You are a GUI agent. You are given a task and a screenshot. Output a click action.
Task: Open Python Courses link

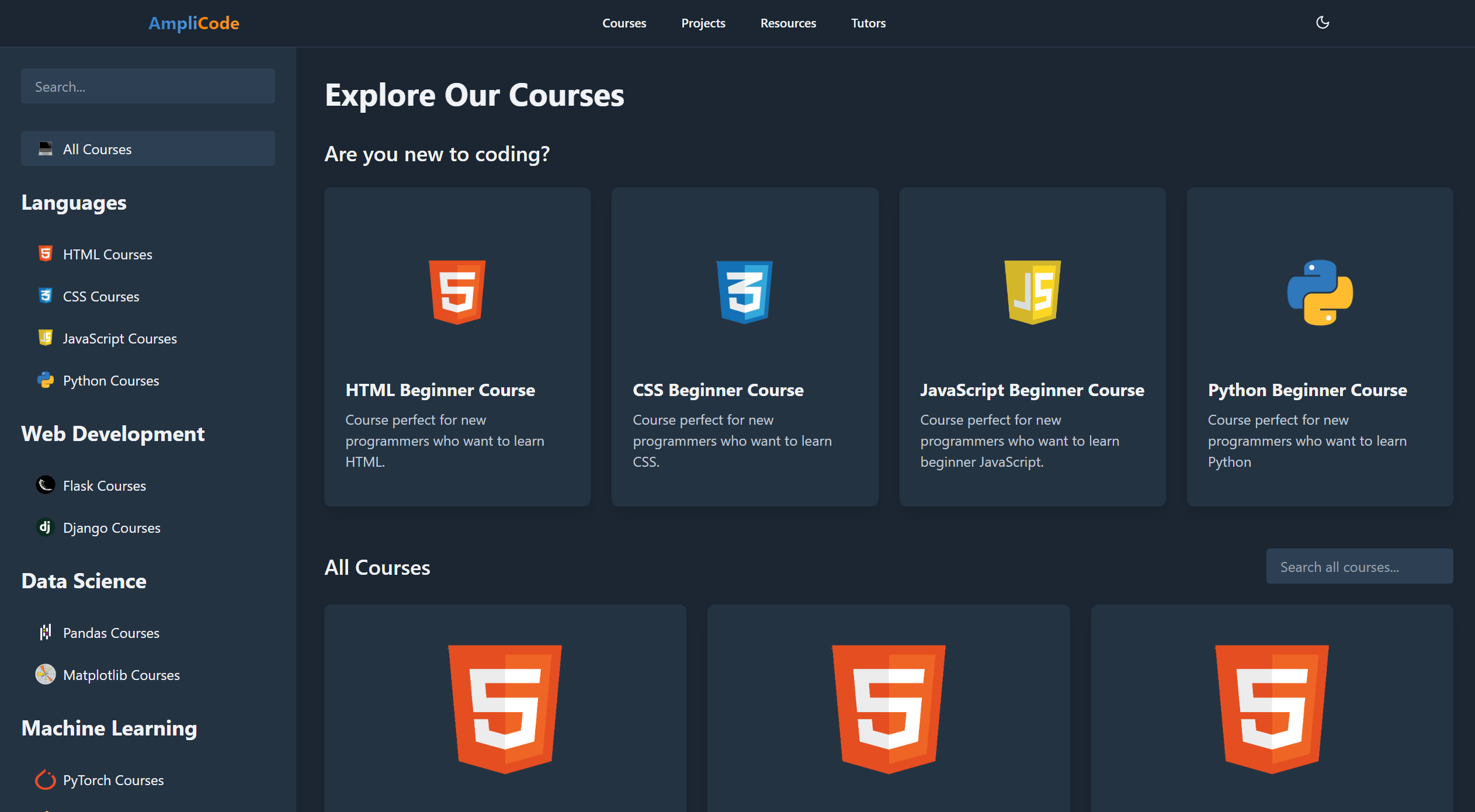[111, 381]
